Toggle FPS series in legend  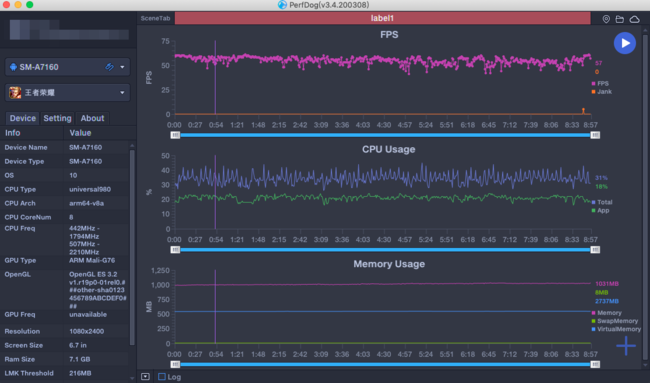click(x=600, y=83)
